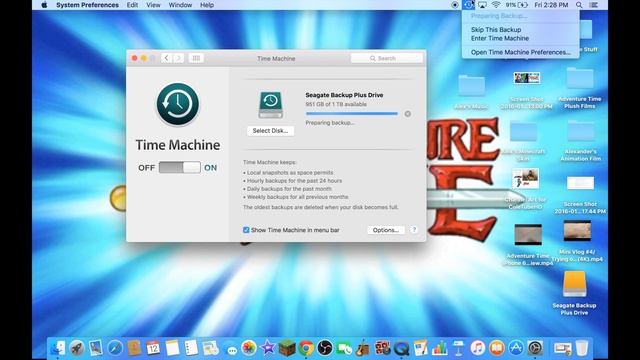
Task: Click the Seagate Backup Plus Drive name text
Action: [344, 95]
